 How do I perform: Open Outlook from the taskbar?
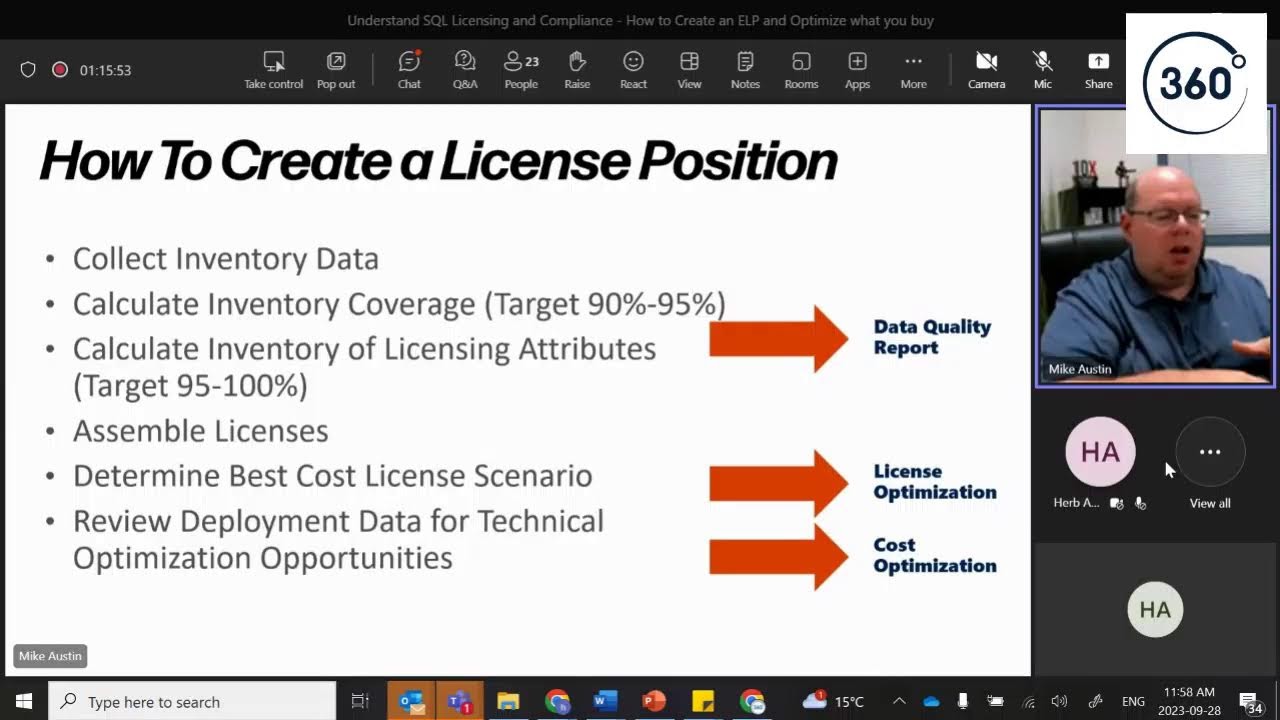[411, 701]
